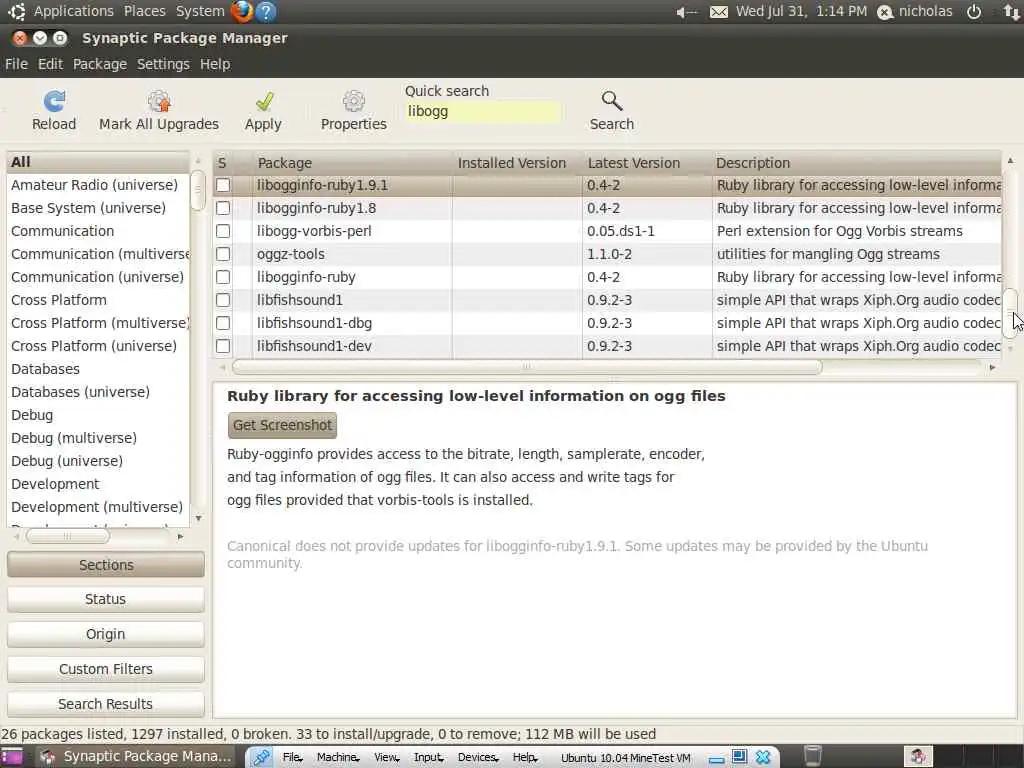Open Synaptic Help menu
The width and height of the screenshot is (1024, 768).
click(215, 64)
